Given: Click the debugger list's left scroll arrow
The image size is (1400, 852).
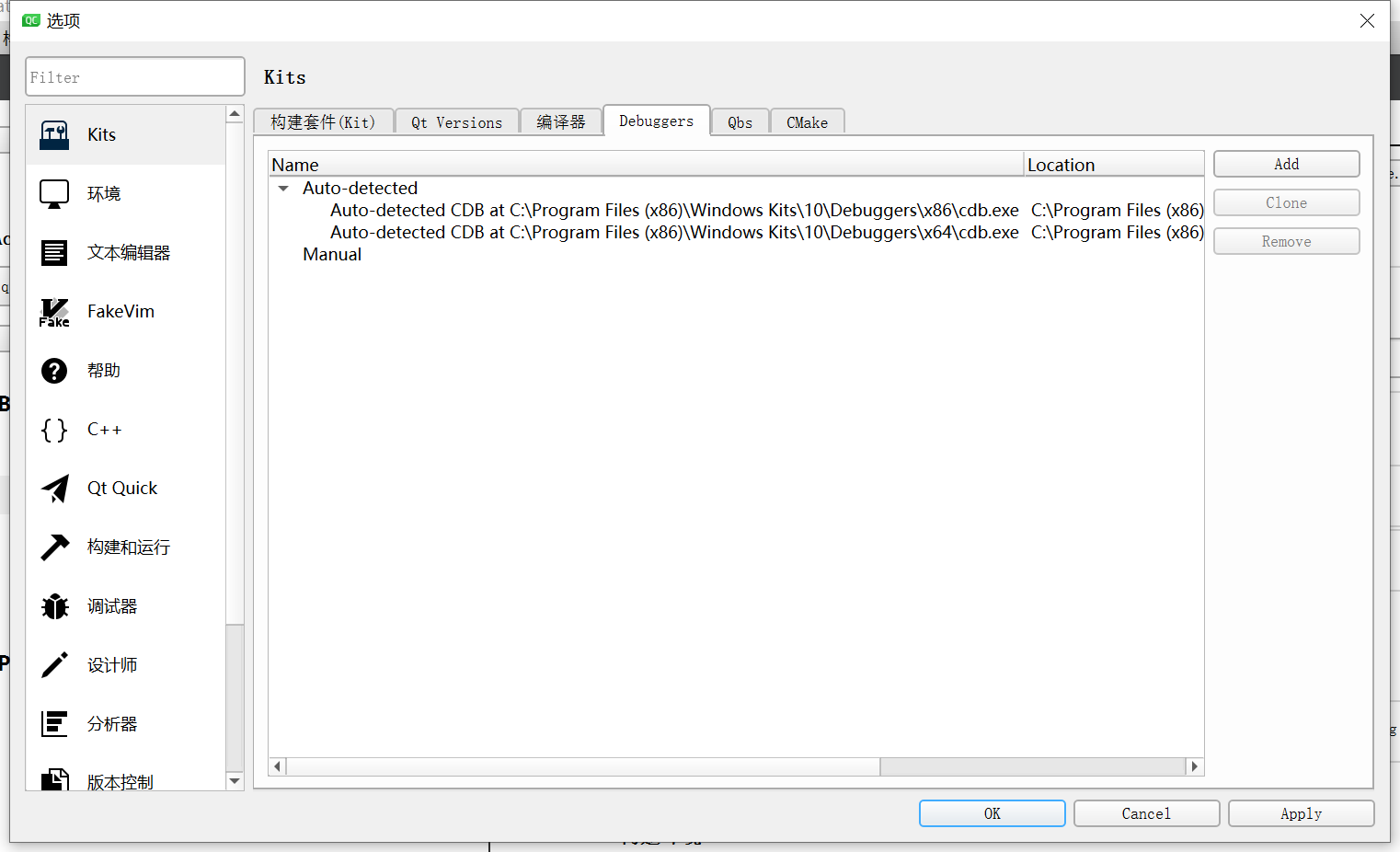Looking at the screenshot, I should point(278,766).
